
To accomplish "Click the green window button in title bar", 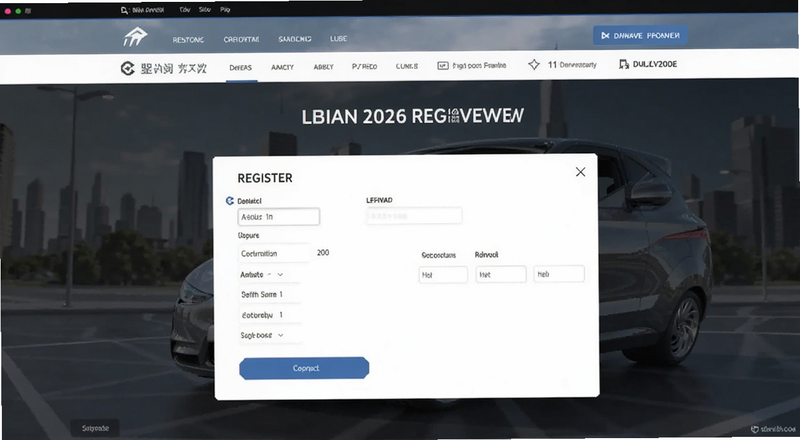I will coord(18,11).
